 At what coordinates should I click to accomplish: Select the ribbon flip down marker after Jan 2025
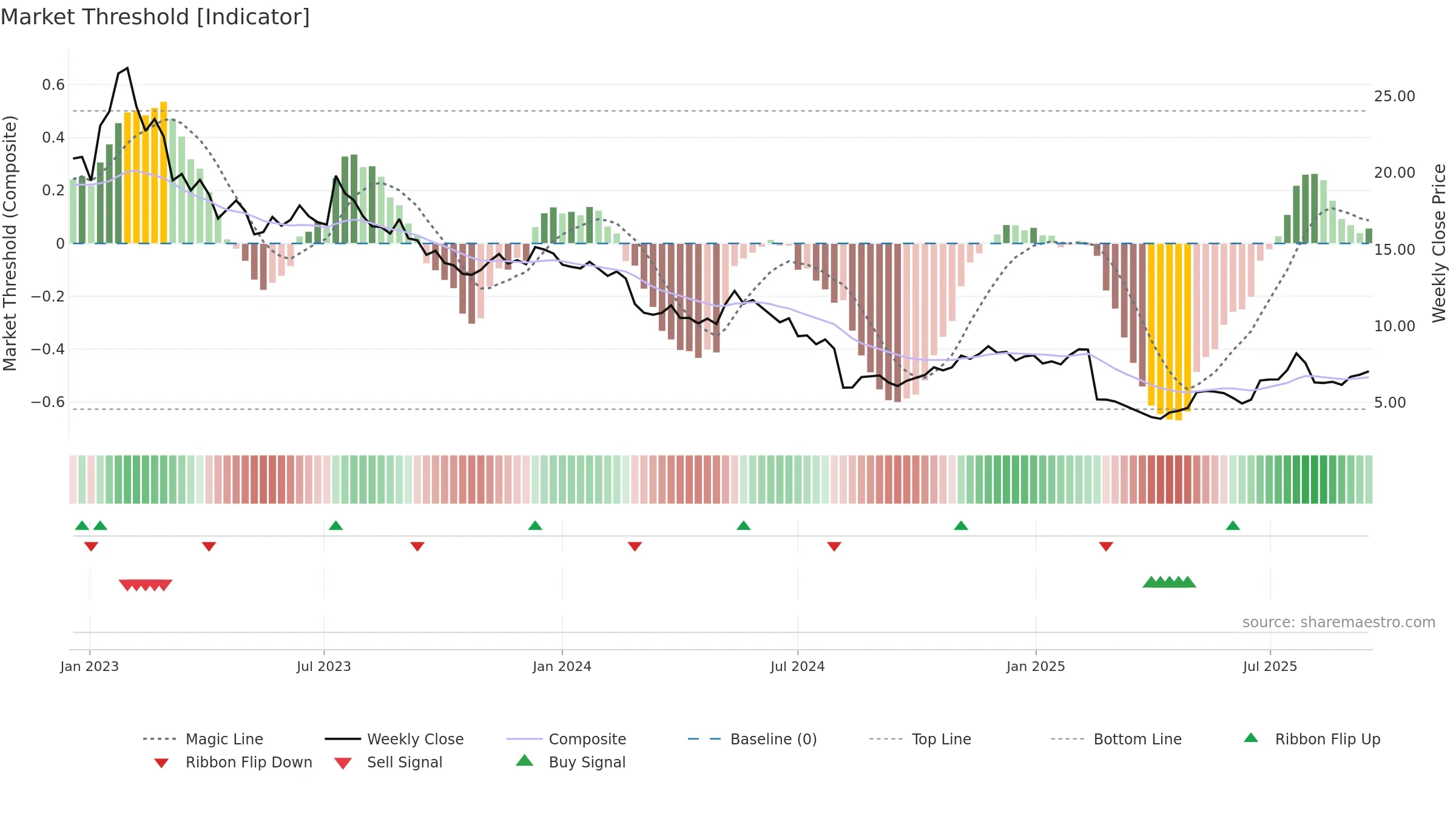tap(1106, 547)
